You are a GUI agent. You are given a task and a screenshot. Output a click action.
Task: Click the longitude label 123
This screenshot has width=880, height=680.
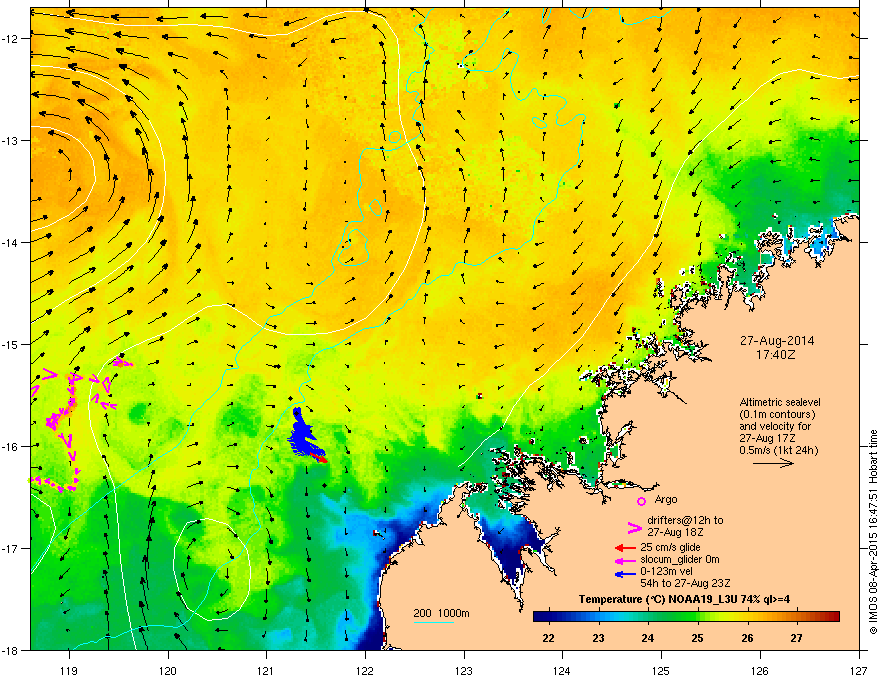(x=464, y=670)
